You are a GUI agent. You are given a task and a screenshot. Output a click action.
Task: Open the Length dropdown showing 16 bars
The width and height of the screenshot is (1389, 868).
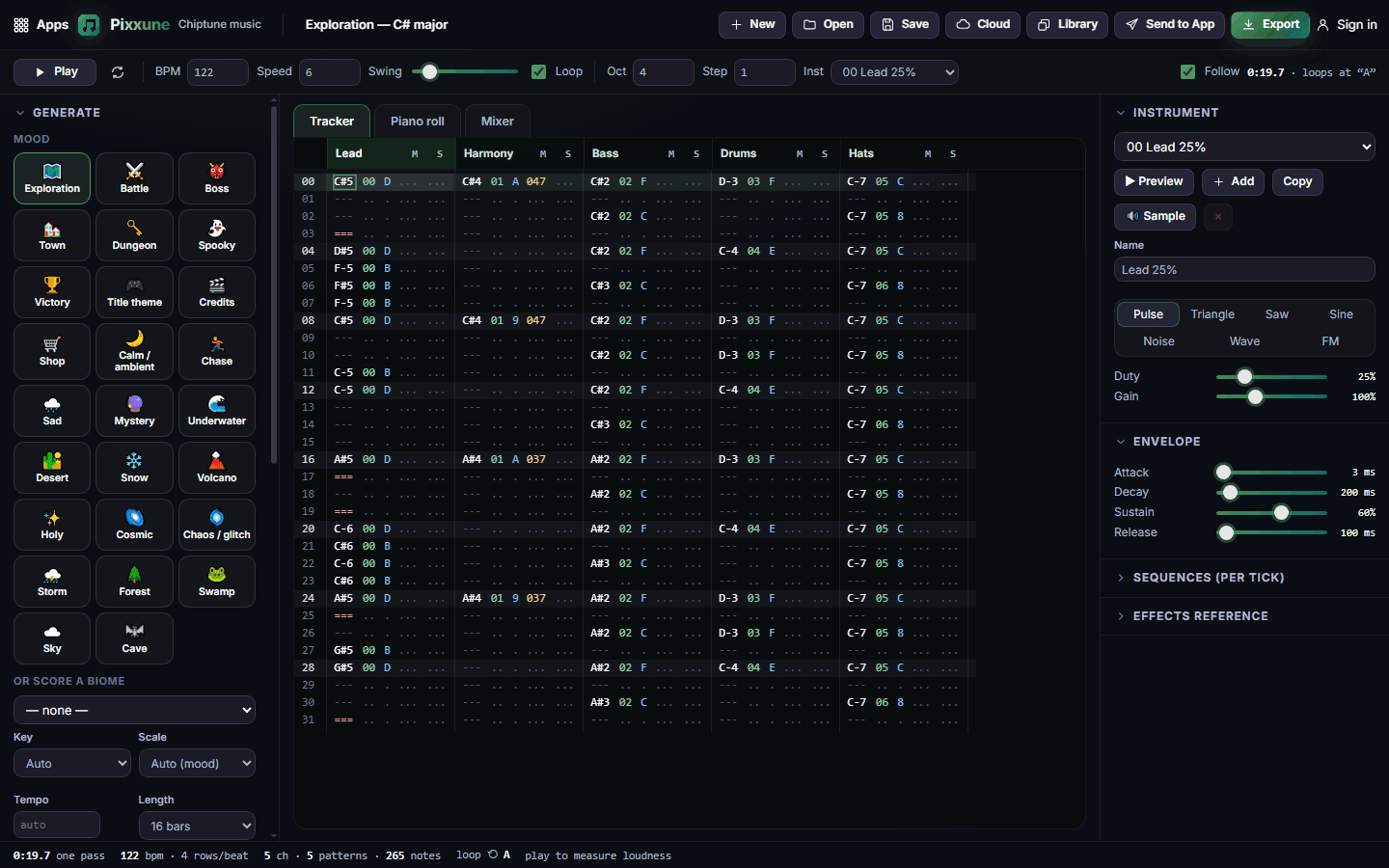197,826
